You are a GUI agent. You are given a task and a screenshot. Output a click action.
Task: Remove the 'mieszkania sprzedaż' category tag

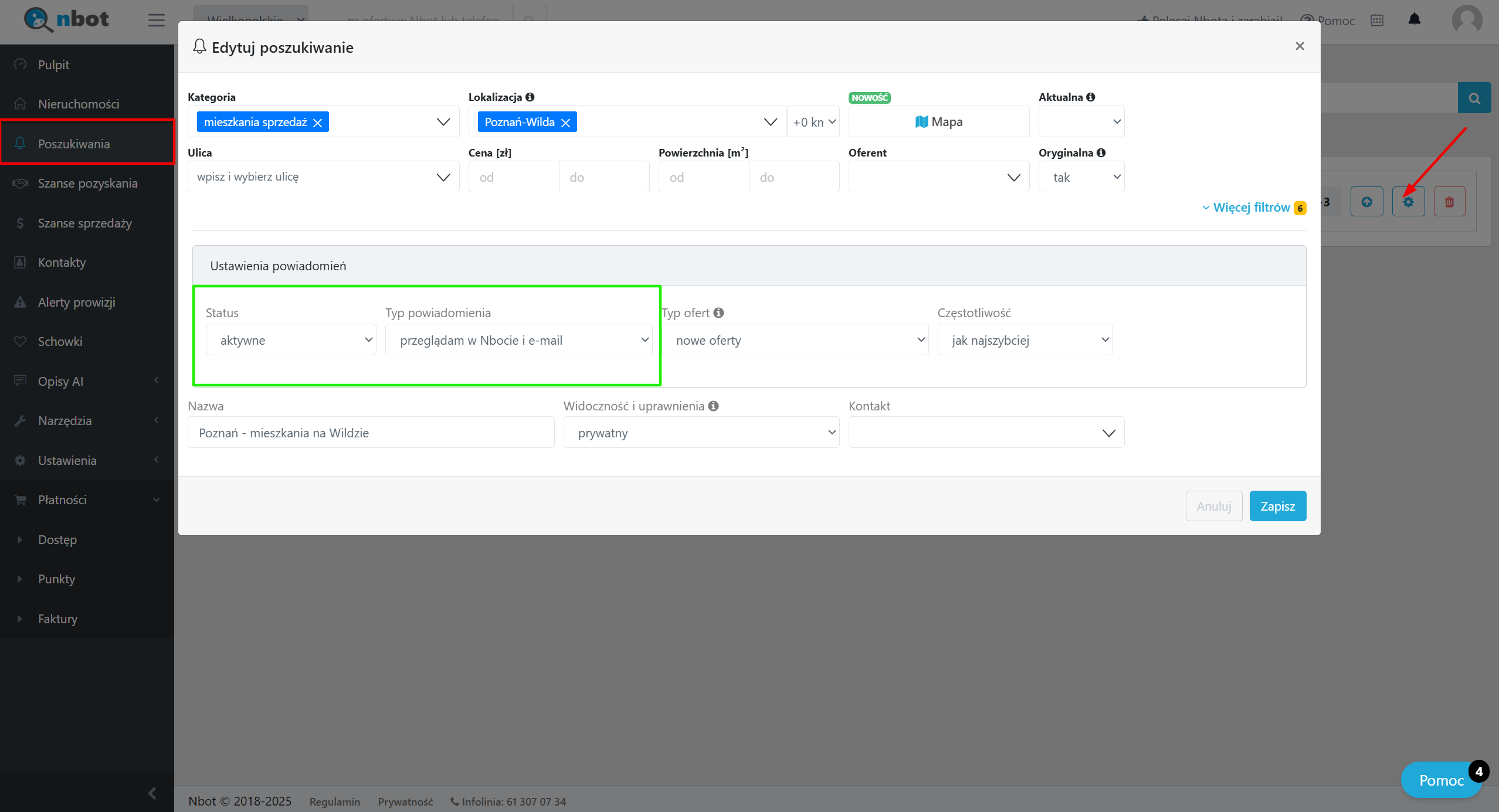tap(318, 123)
